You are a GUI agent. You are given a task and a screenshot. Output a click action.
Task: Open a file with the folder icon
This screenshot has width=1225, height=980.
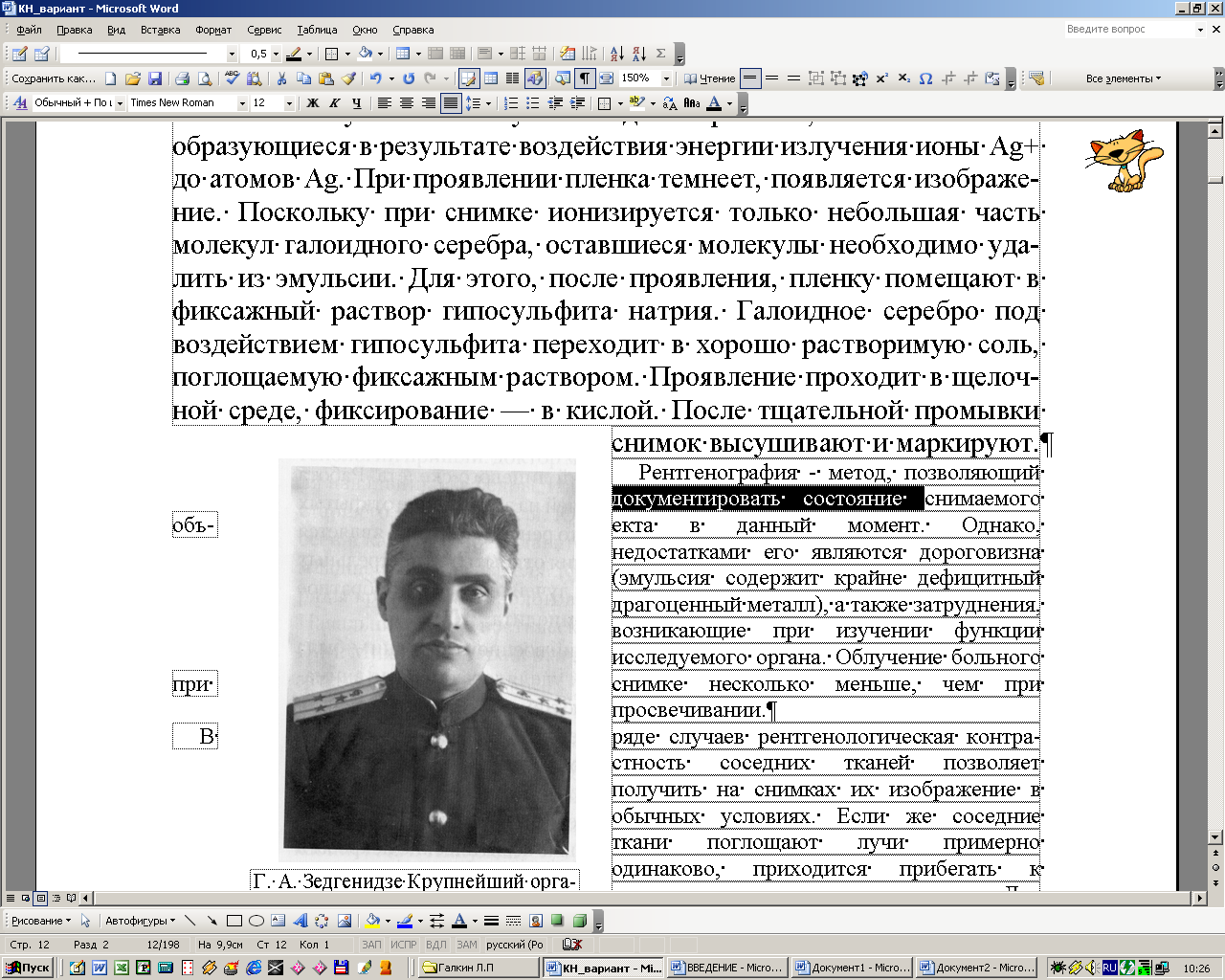pos(133,78)
